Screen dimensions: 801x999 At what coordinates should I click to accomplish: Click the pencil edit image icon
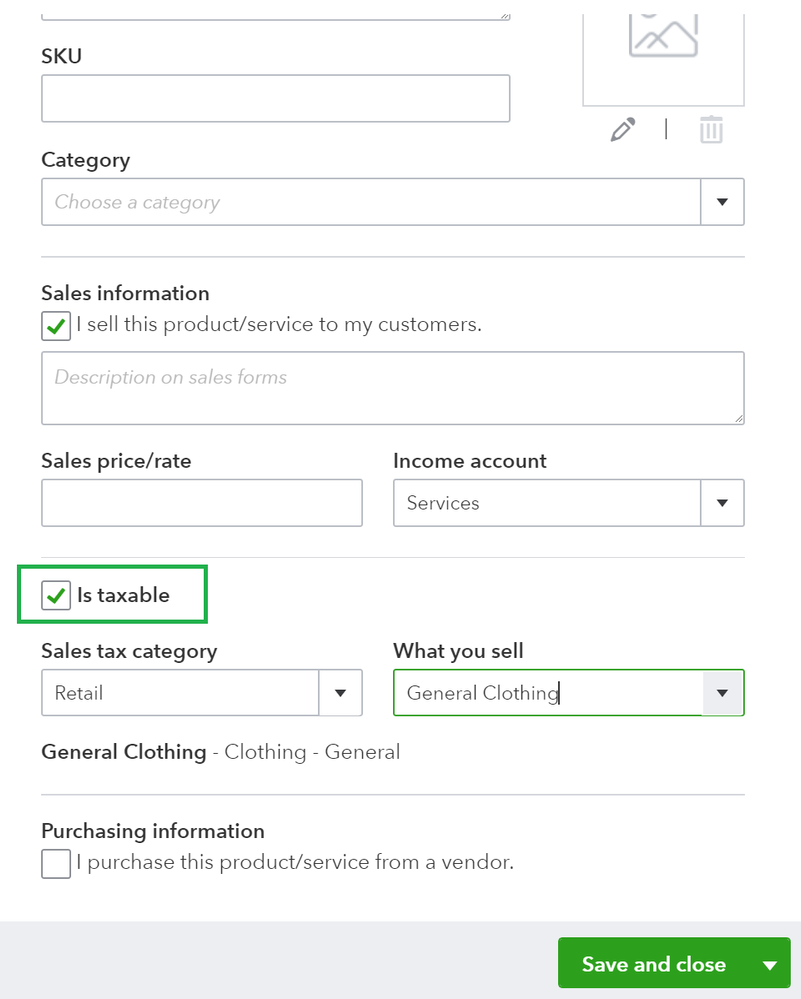point(623,129)
